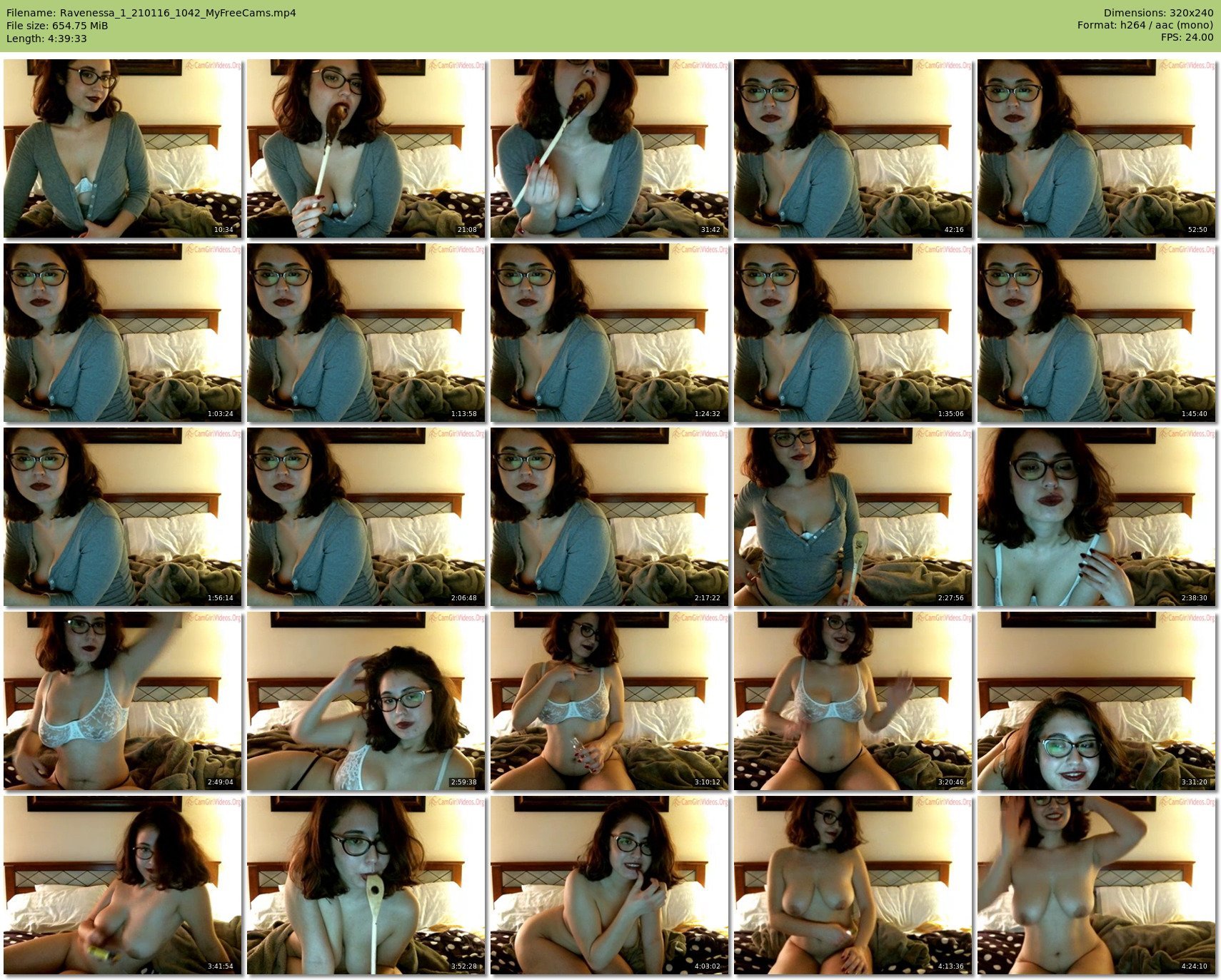Select the thumbnail at 31:42
The width and height of the screenshot is (1221, 980).
(x=609, y=148)
